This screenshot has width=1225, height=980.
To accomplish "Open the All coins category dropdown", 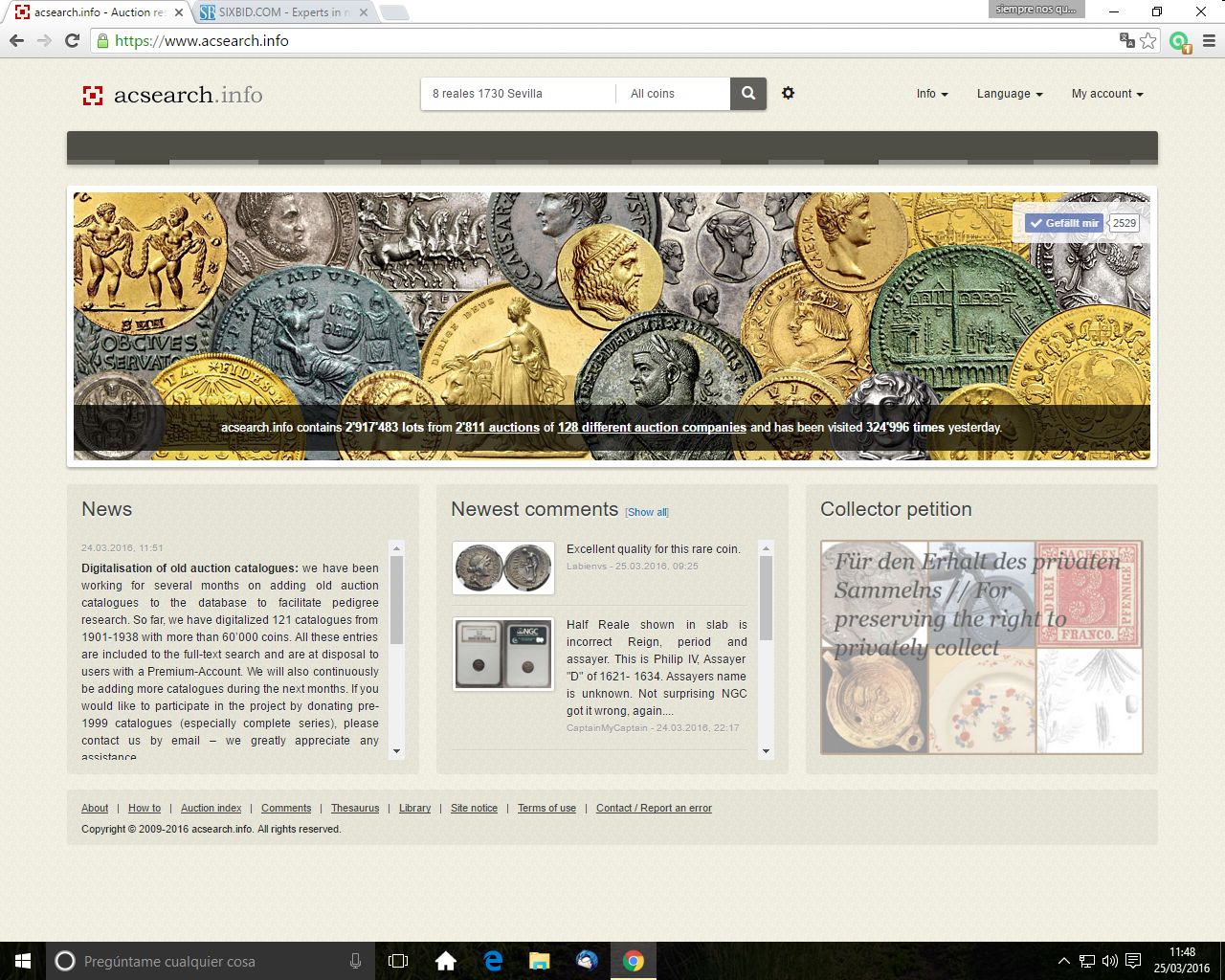I will click(674, 94).
